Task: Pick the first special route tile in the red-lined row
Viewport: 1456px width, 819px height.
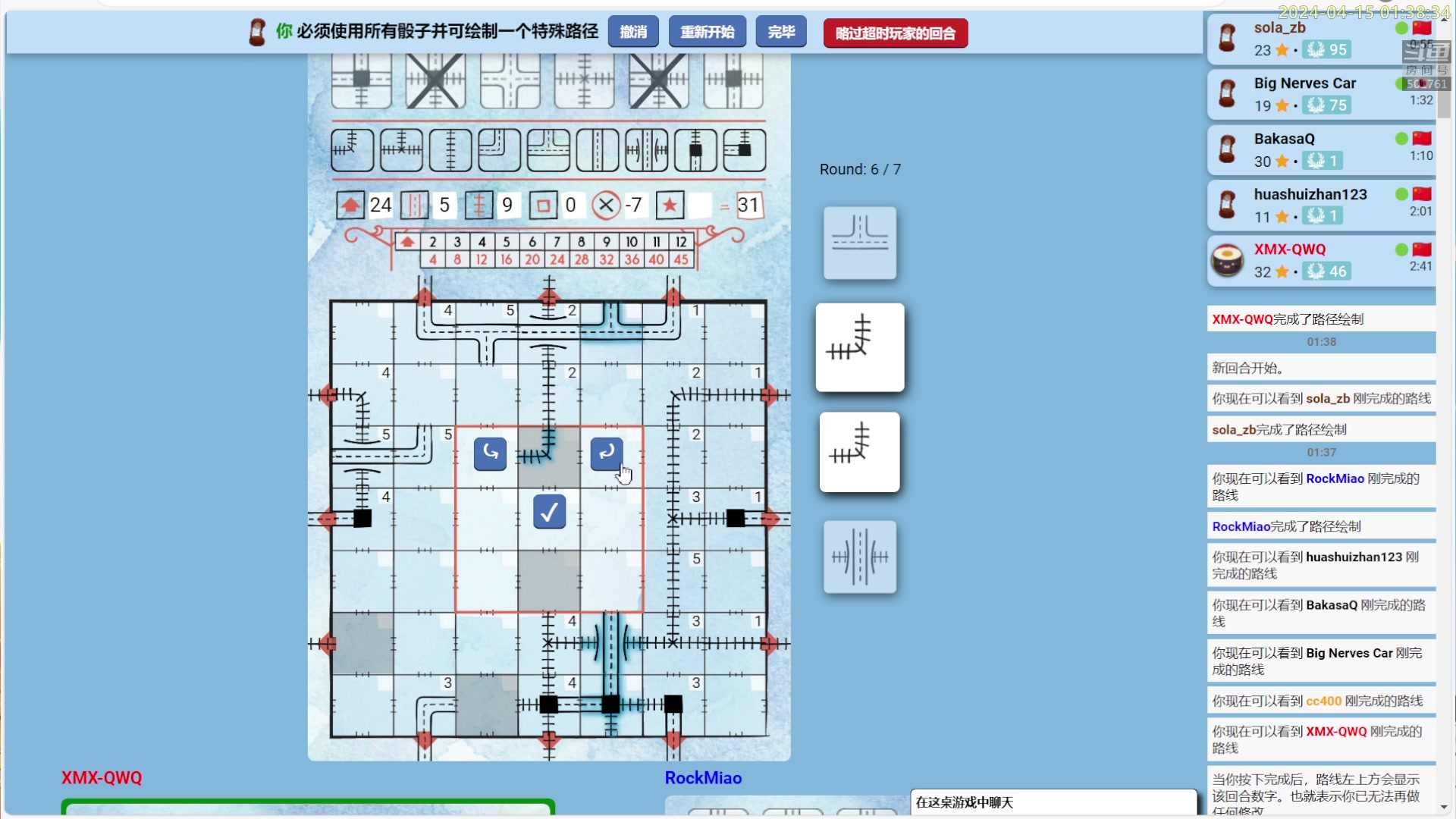Action: [353, 150]
